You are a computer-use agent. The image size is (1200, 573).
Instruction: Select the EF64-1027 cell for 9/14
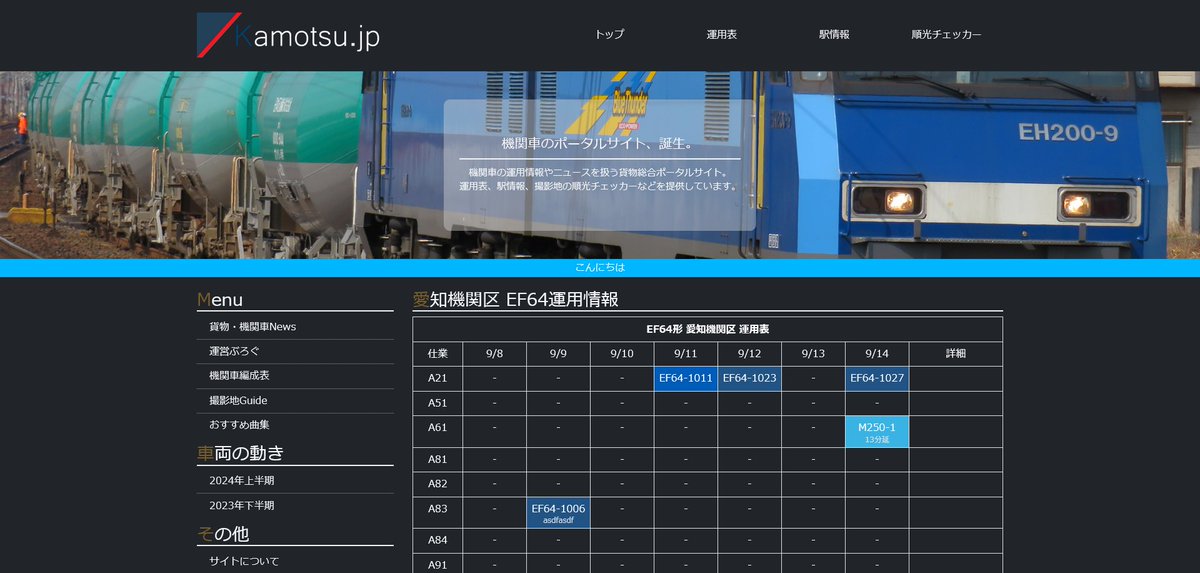(x=877, y=379)
